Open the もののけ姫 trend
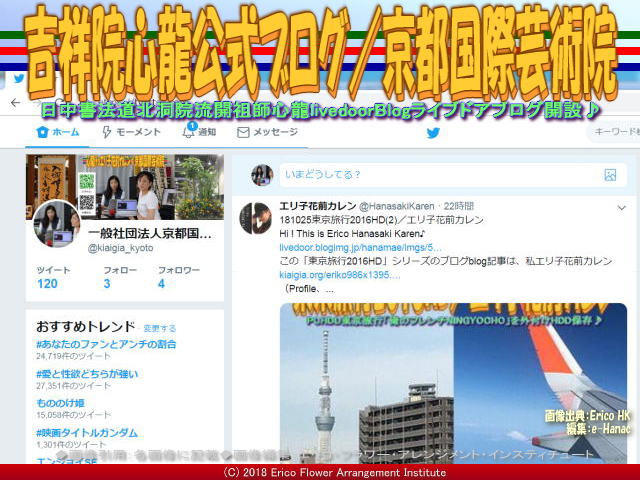The image size is (640, 480). point(60,403)
